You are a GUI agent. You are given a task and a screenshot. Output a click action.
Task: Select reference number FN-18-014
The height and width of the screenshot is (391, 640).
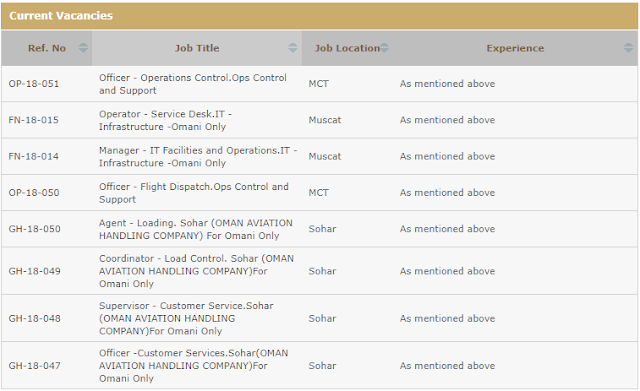(33, 156)
